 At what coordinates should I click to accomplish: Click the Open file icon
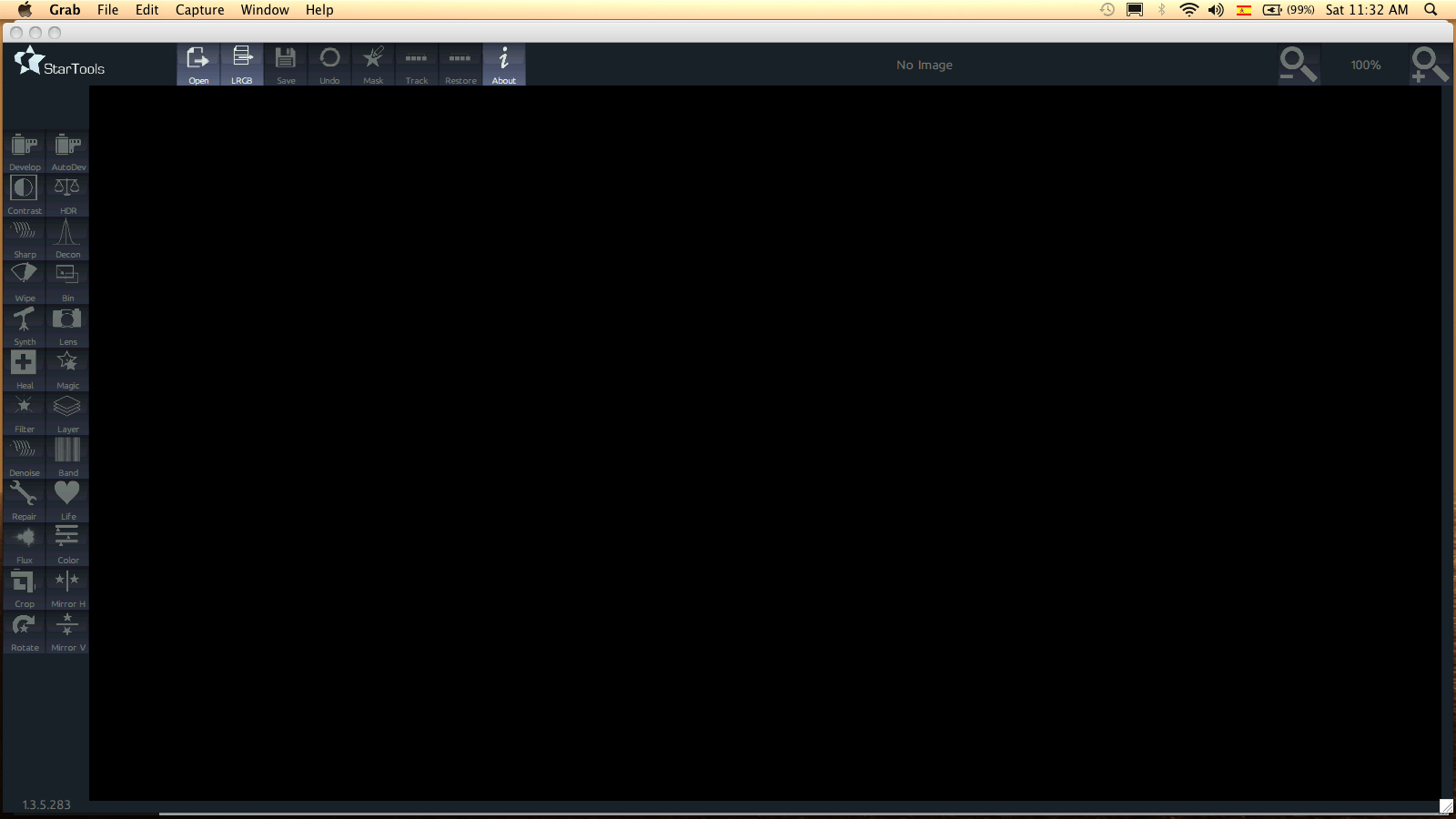point(198,64)
